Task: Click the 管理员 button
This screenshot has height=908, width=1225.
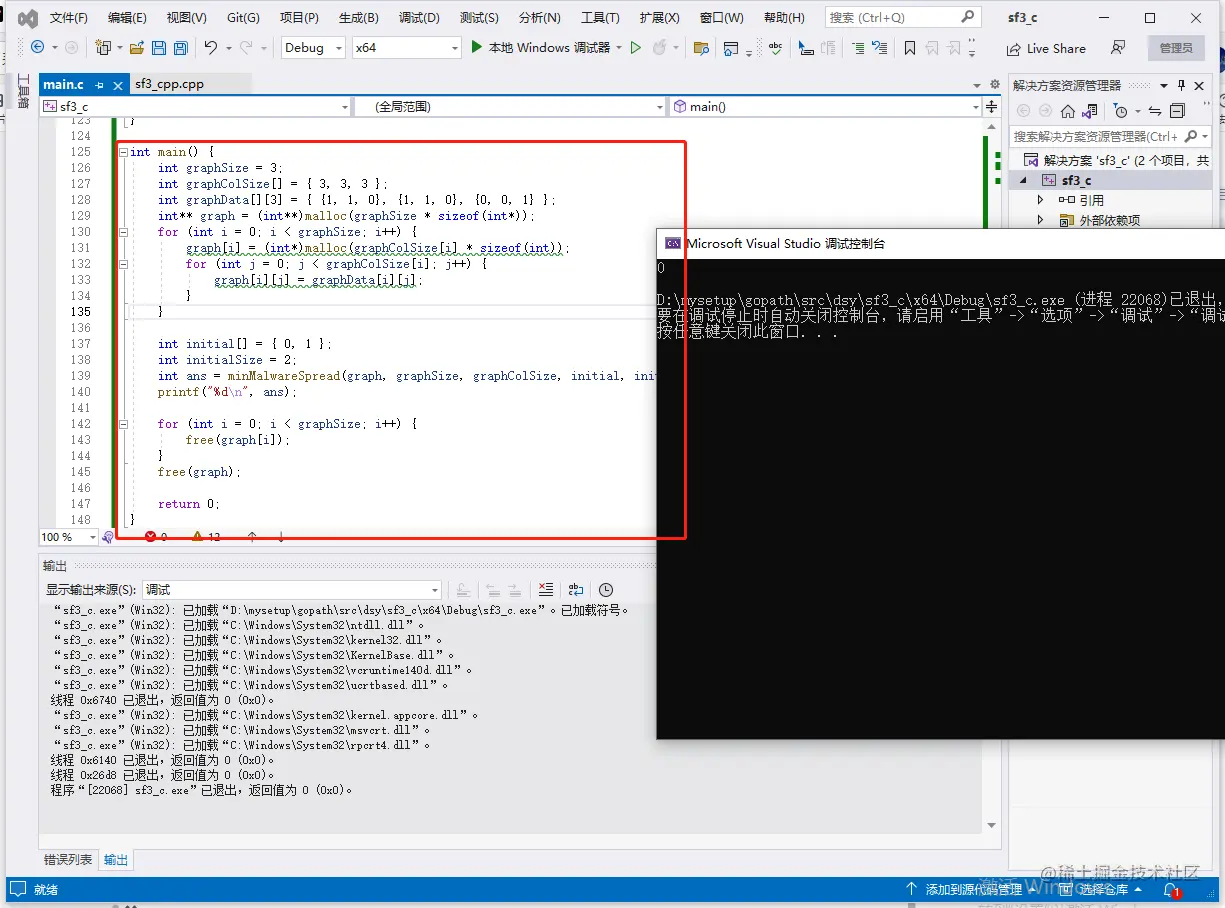Action: coord(1176,48)
